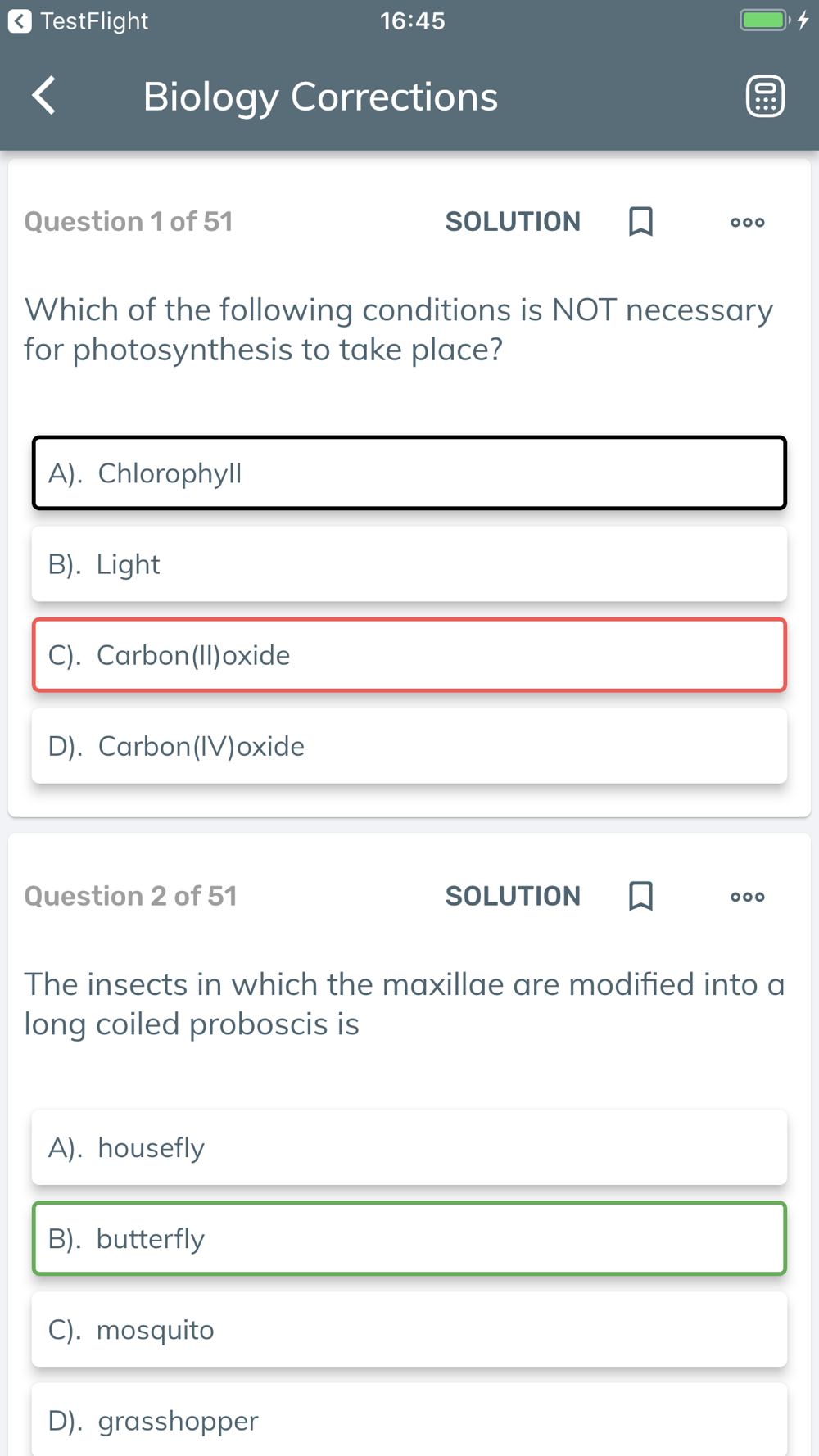Open the calculator icon in header
The image size is (819, 1456).
(765, 97)
